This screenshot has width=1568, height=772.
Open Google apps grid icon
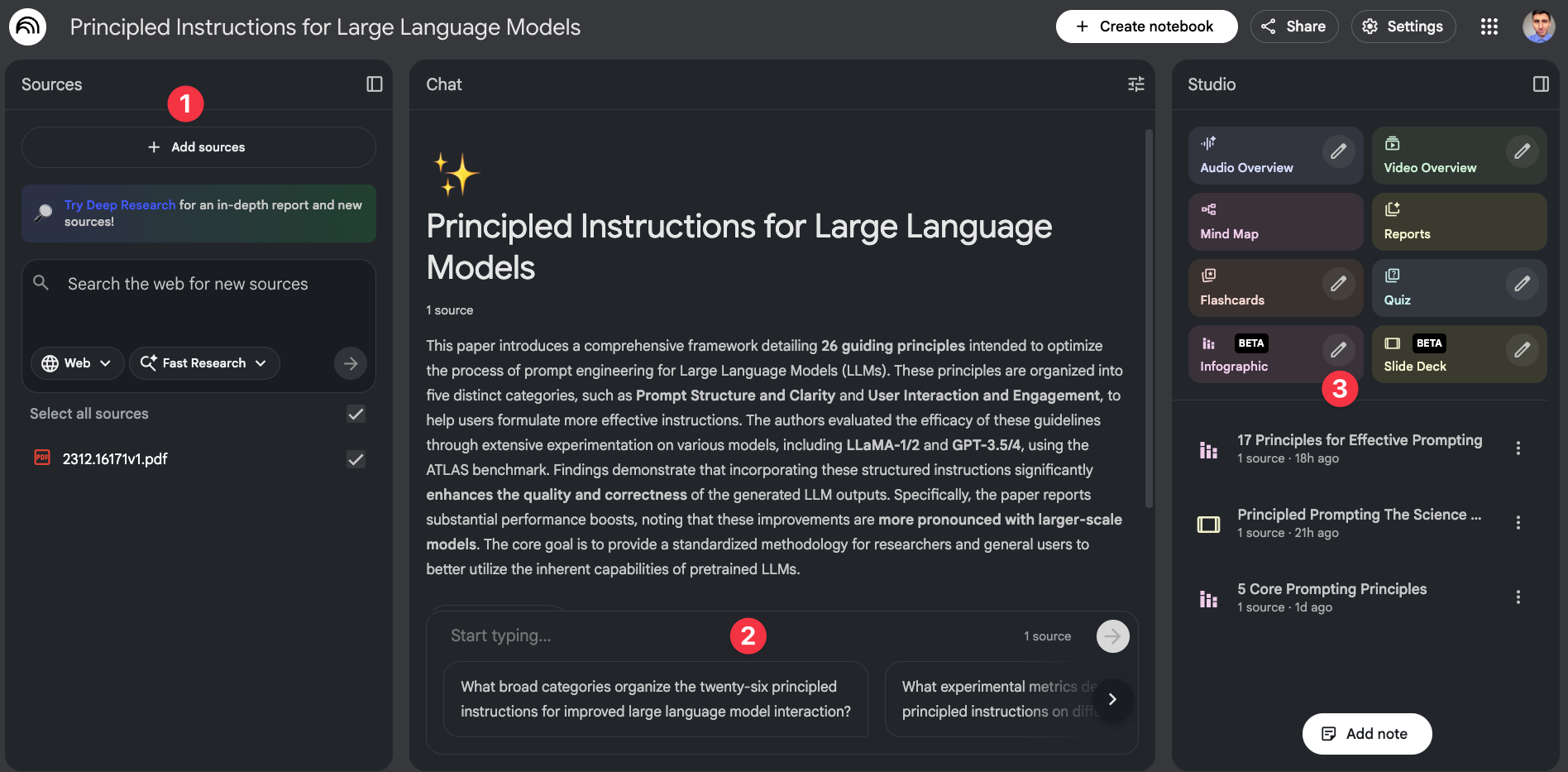pyautogui.click(x=1489, y=26)
